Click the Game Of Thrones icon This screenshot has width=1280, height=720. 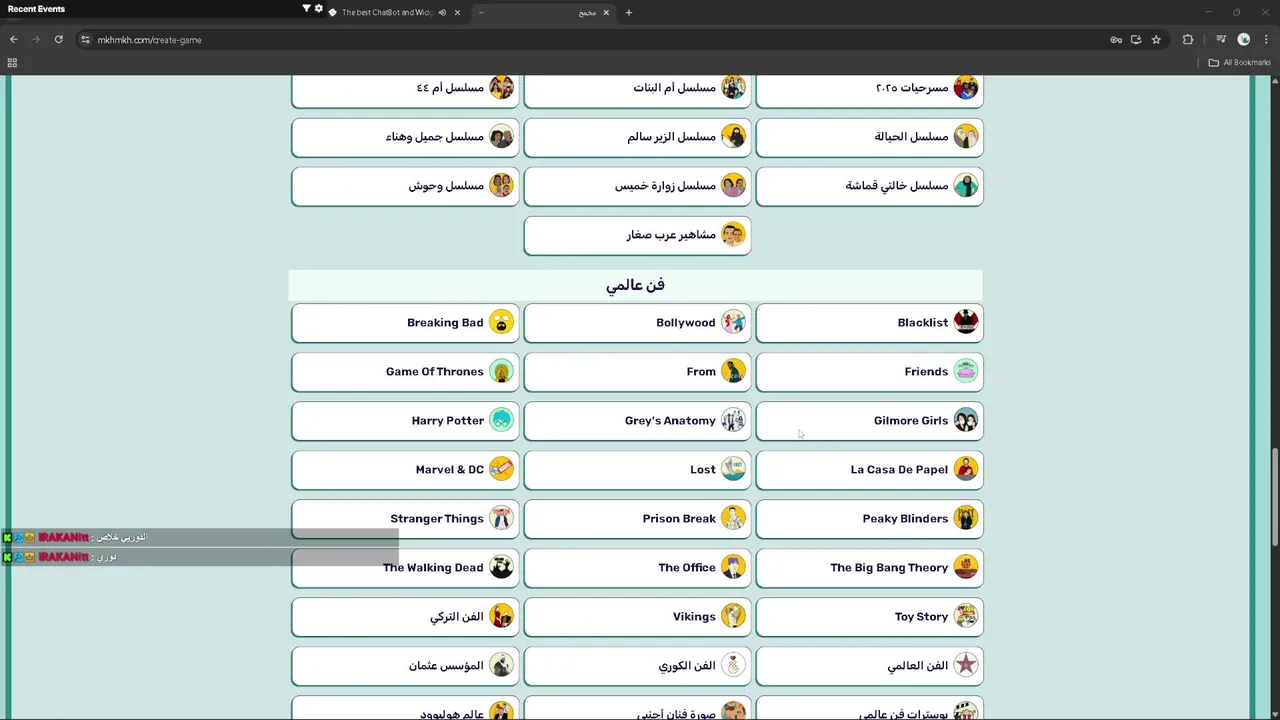pos(501,371)
